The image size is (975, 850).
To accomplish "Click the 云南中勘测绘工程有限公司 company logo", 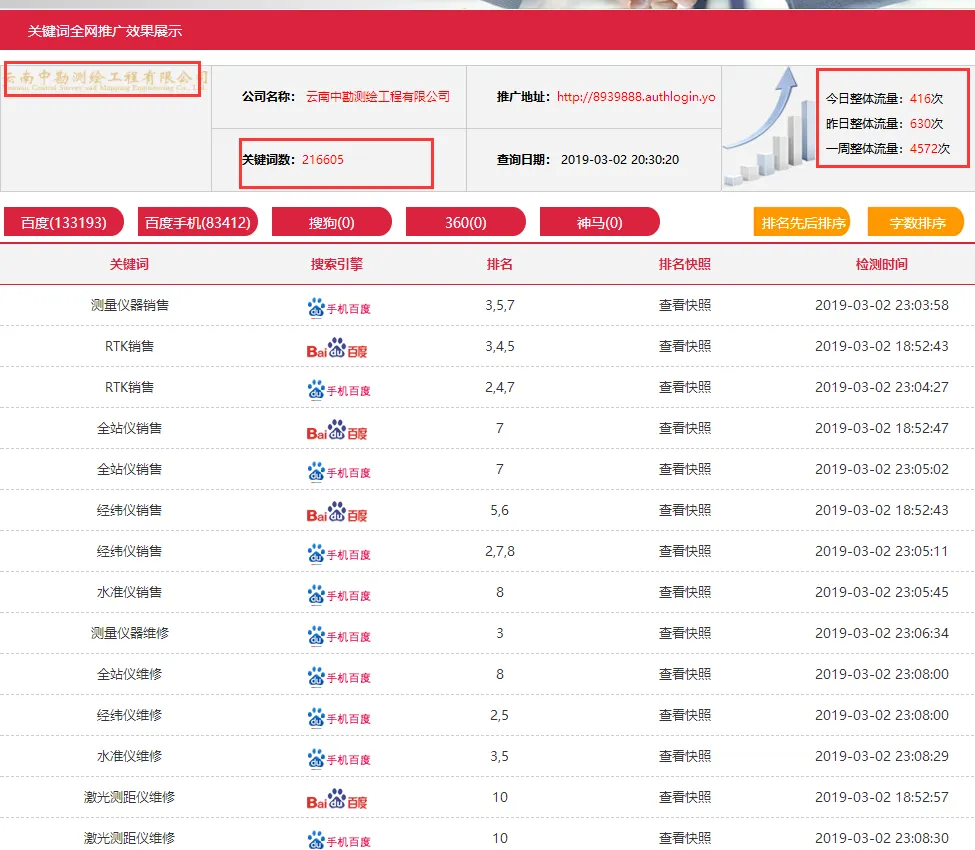I will (x=102, y=78).
